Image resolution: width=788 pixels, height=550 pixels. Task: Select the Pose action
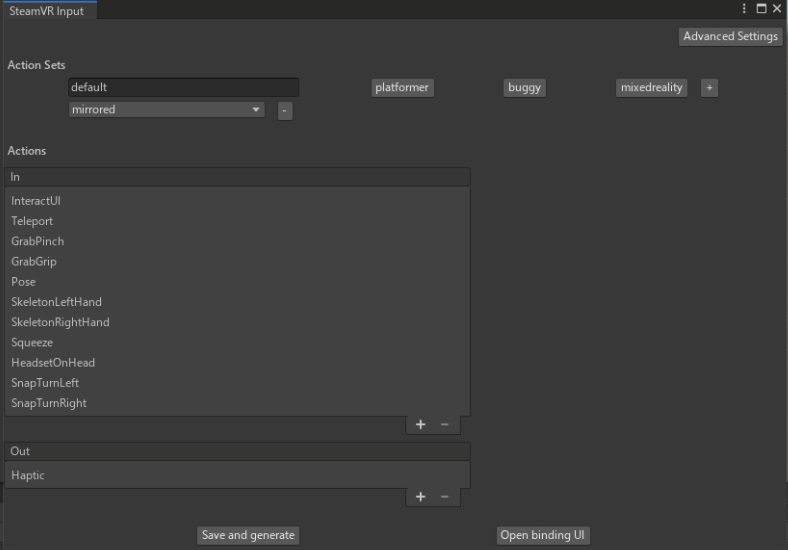[237, 282]
